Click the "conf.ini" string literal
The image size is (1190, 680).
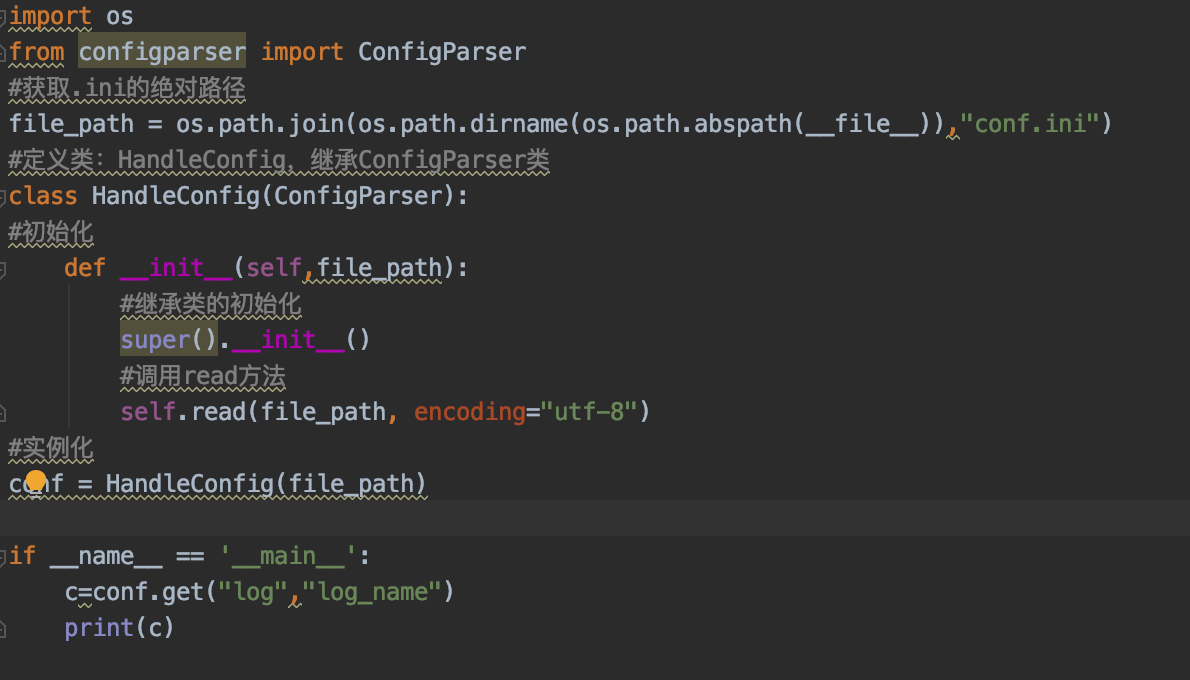(1029, 124)
